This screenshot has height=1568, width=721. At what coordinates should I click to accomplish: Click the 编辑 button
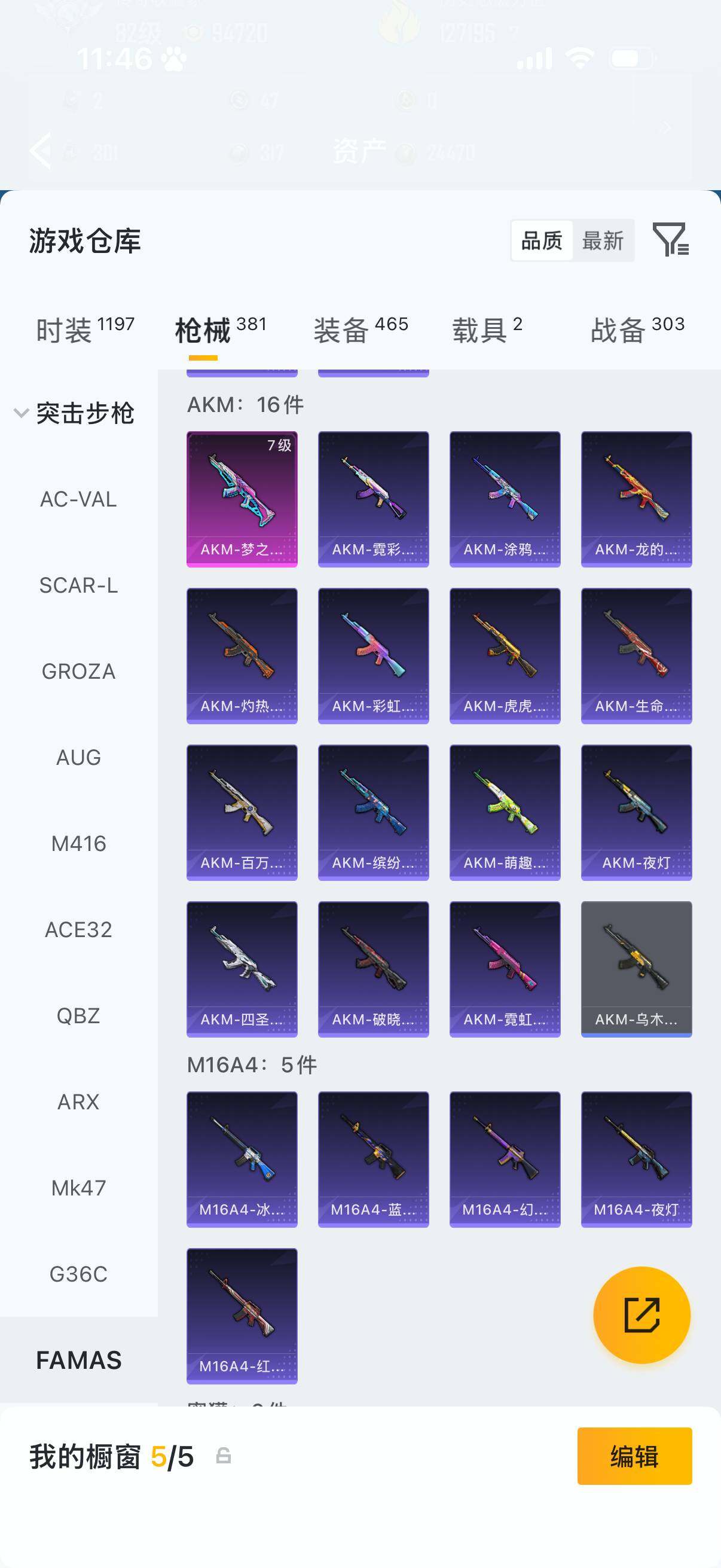tap(634, 1456)
